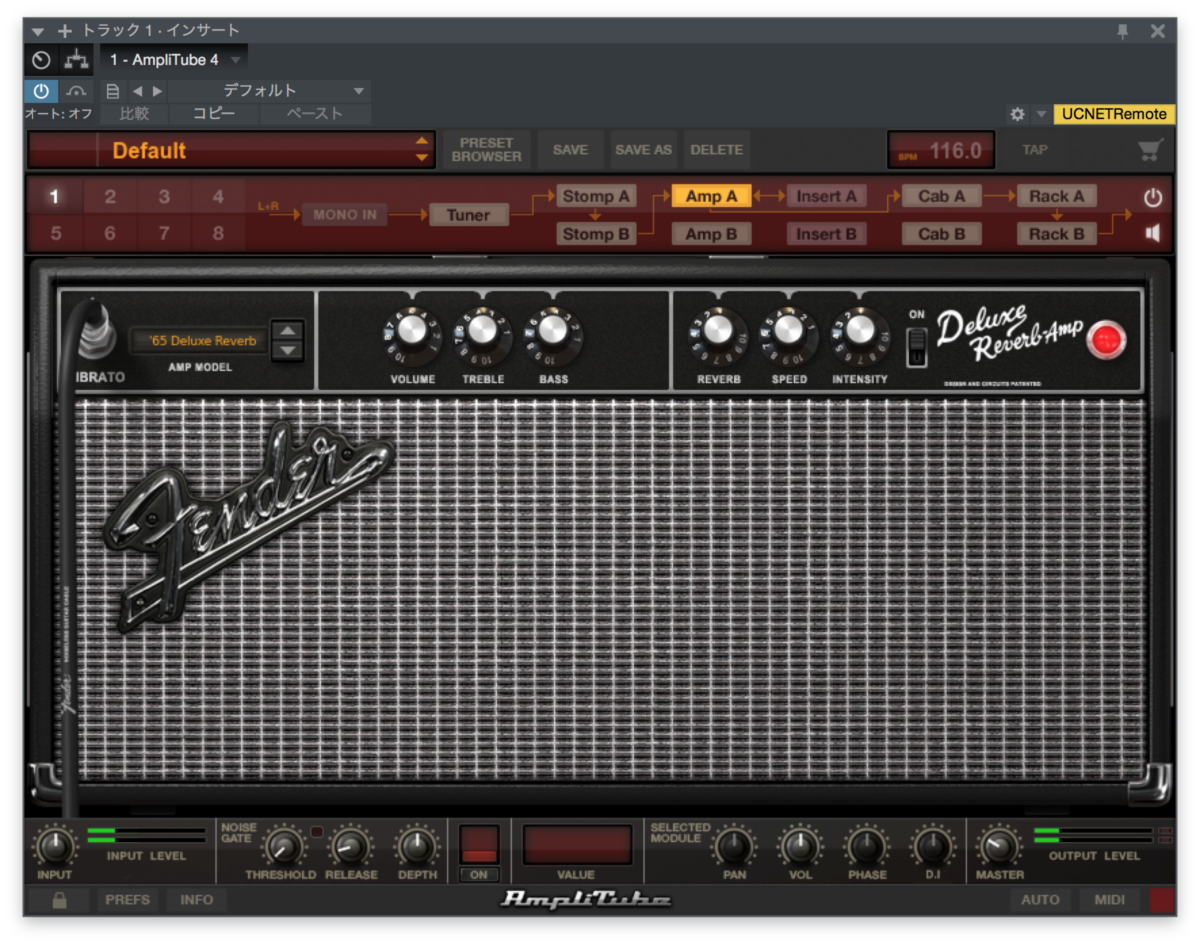The width and height of the screenshot is (1200, 945).
Task: Open the Preset Browser
Action: (x=486, y=150)
